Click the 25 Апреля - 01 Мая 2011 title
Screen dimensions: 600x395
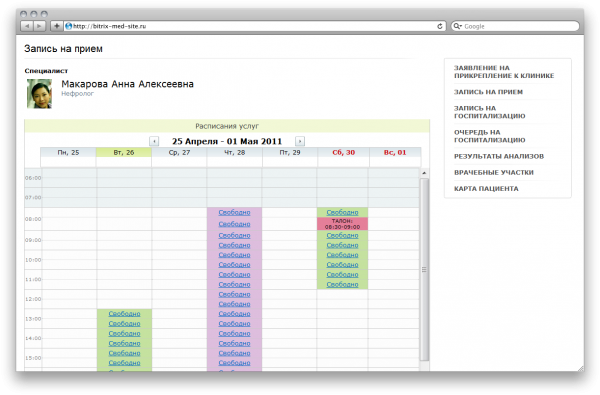click(227, 141)
